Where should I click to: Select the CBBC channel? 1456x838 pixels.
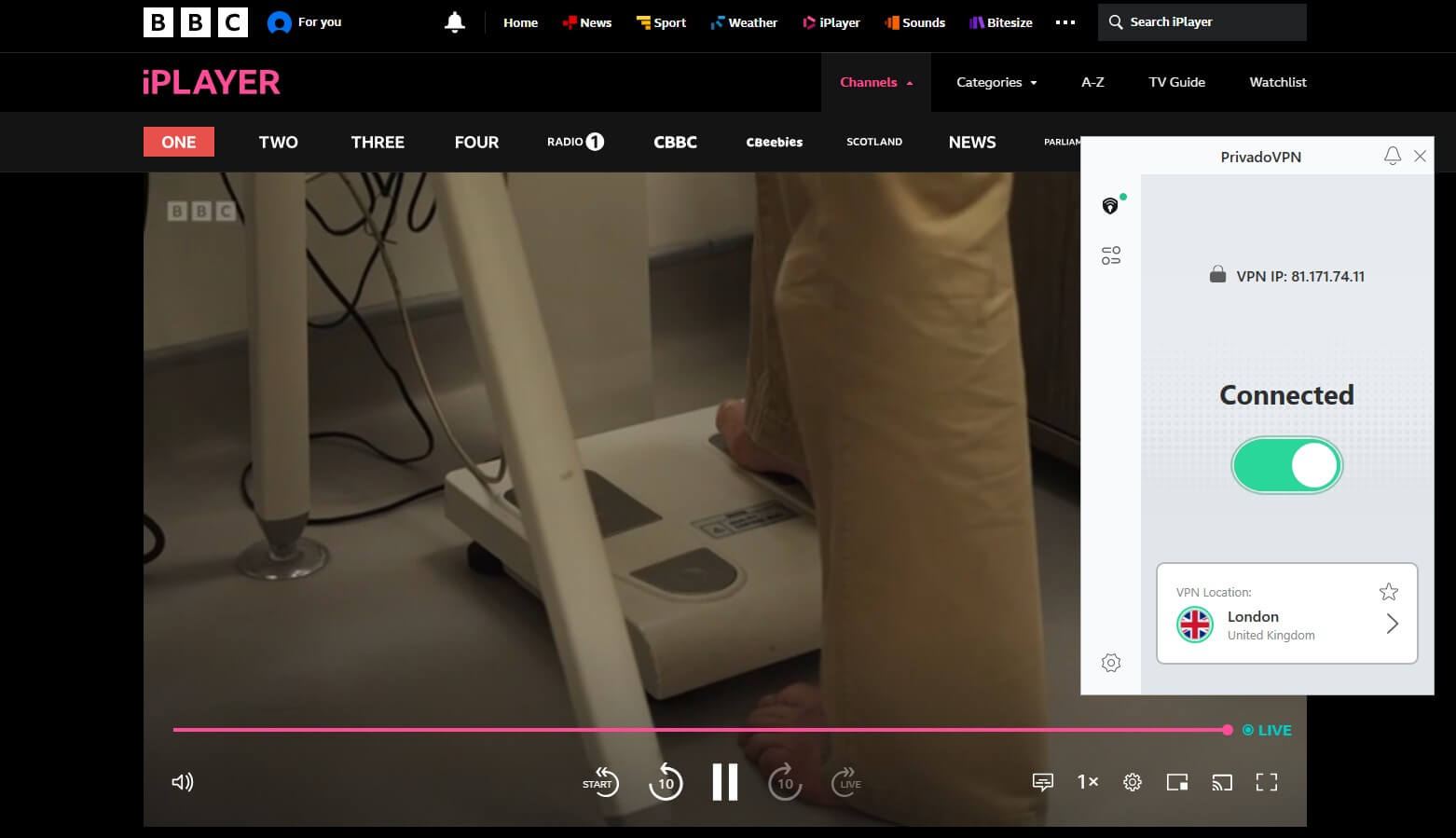pos(676,142)
